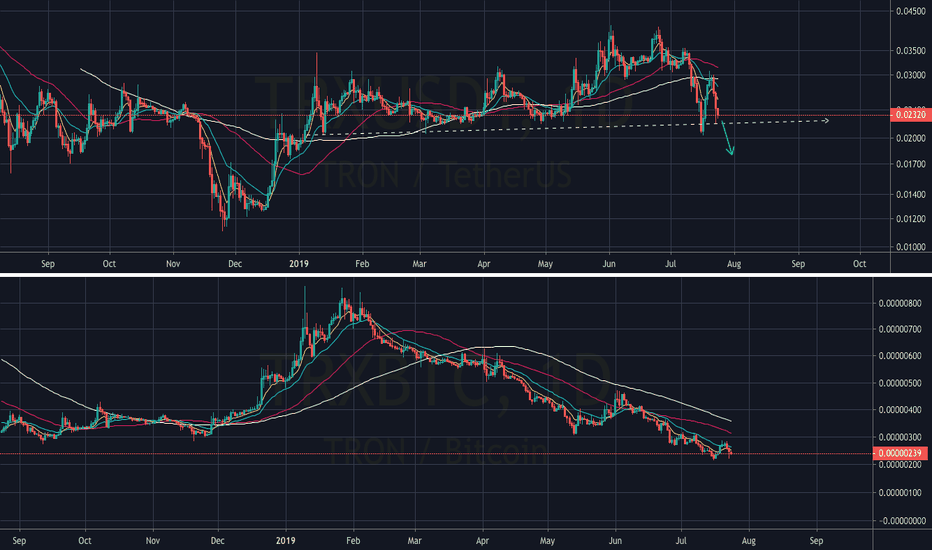Click the 2019 label on TRXUSDT time axis
This screenshot has height=550, width=932.
point(298,263)
